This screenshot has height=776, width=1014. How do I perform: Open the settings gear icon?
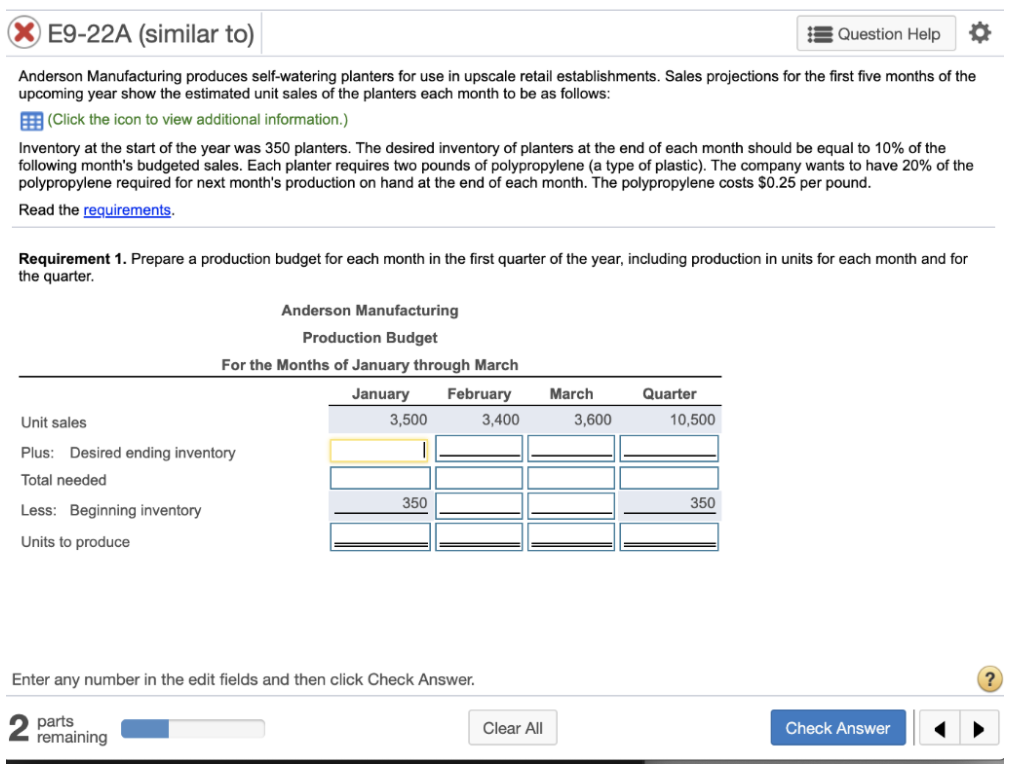pyautogui.click(x=980, y=32)
